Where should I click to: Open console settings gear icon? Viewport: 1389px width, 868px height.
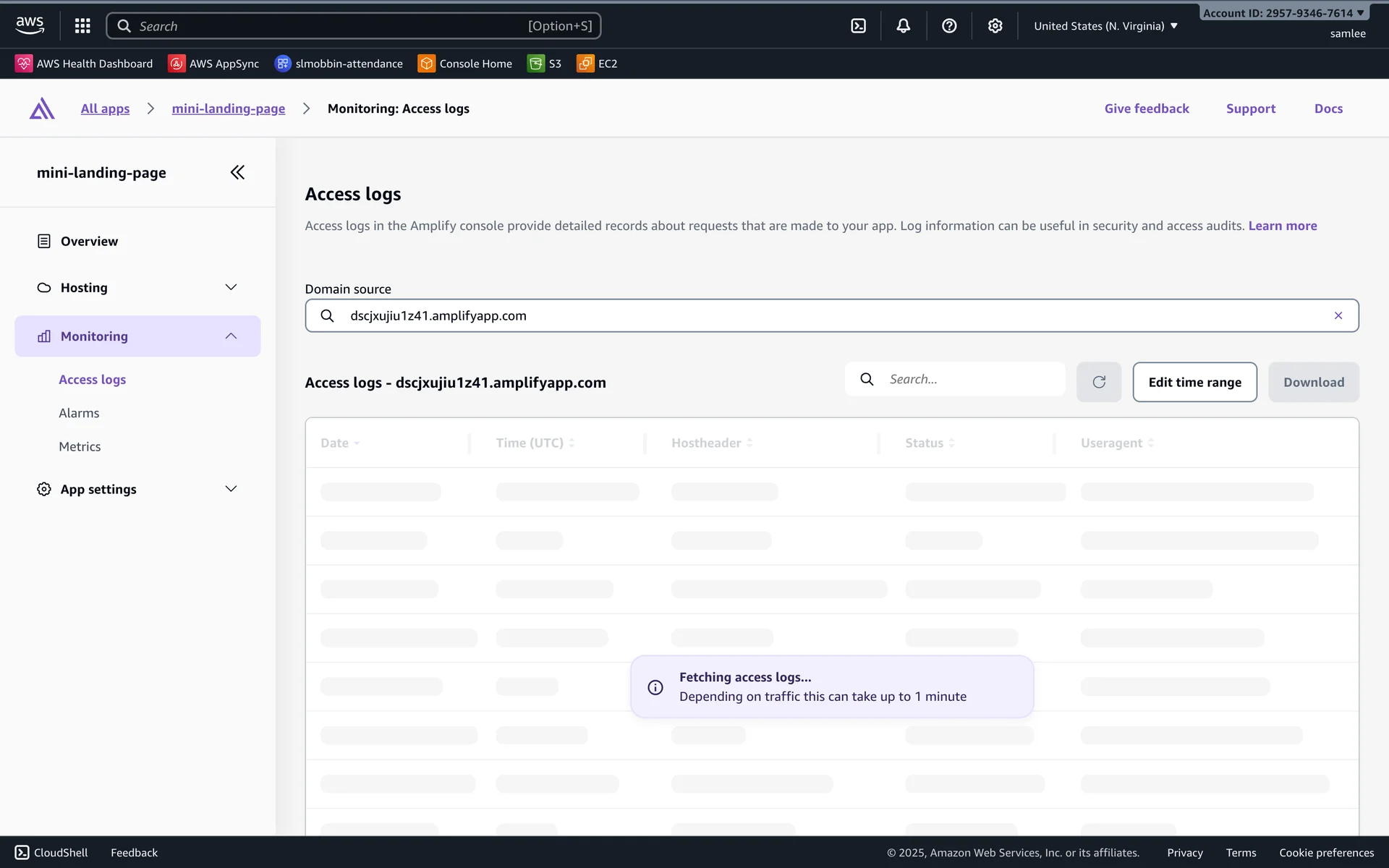(x=995, y=26)
